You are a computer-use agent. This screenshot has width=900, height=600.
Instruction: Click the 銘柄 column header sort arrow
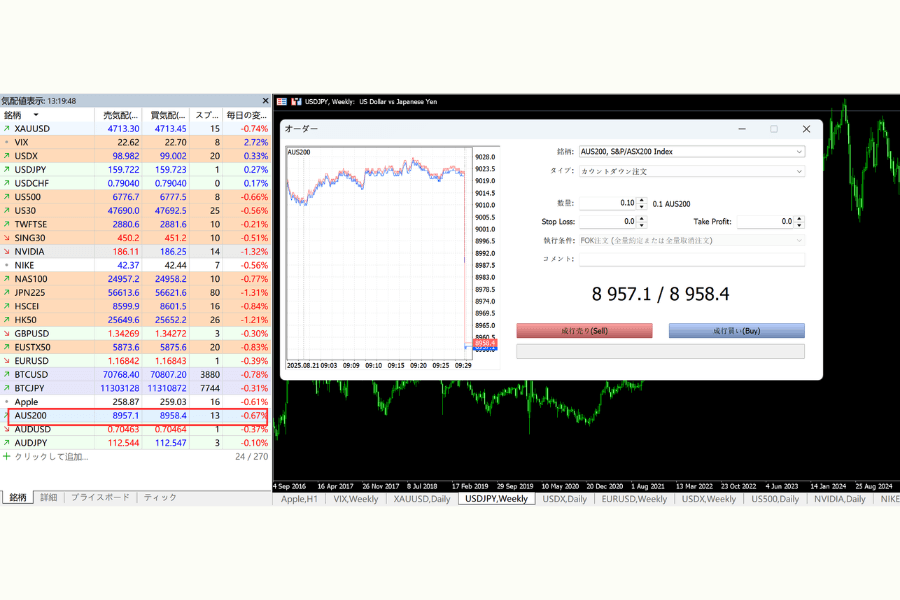click(x=35, y=116)
